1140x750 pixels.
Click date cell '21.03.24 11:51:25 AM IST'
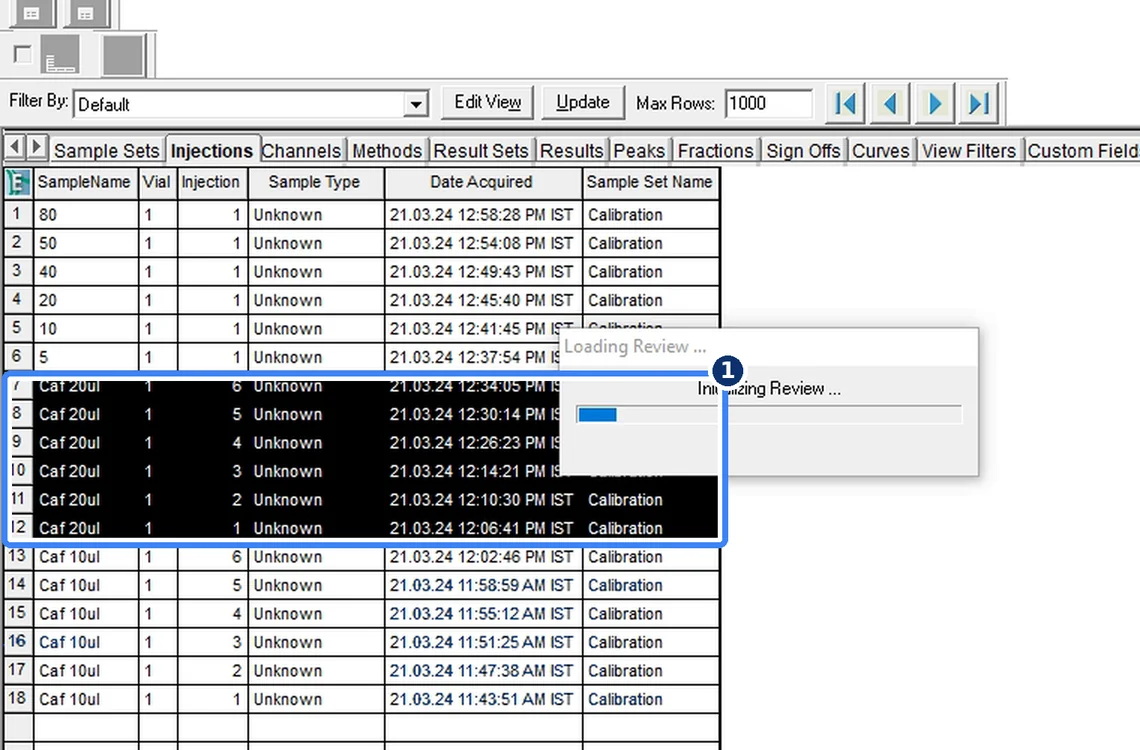click(x=481, y=642)
